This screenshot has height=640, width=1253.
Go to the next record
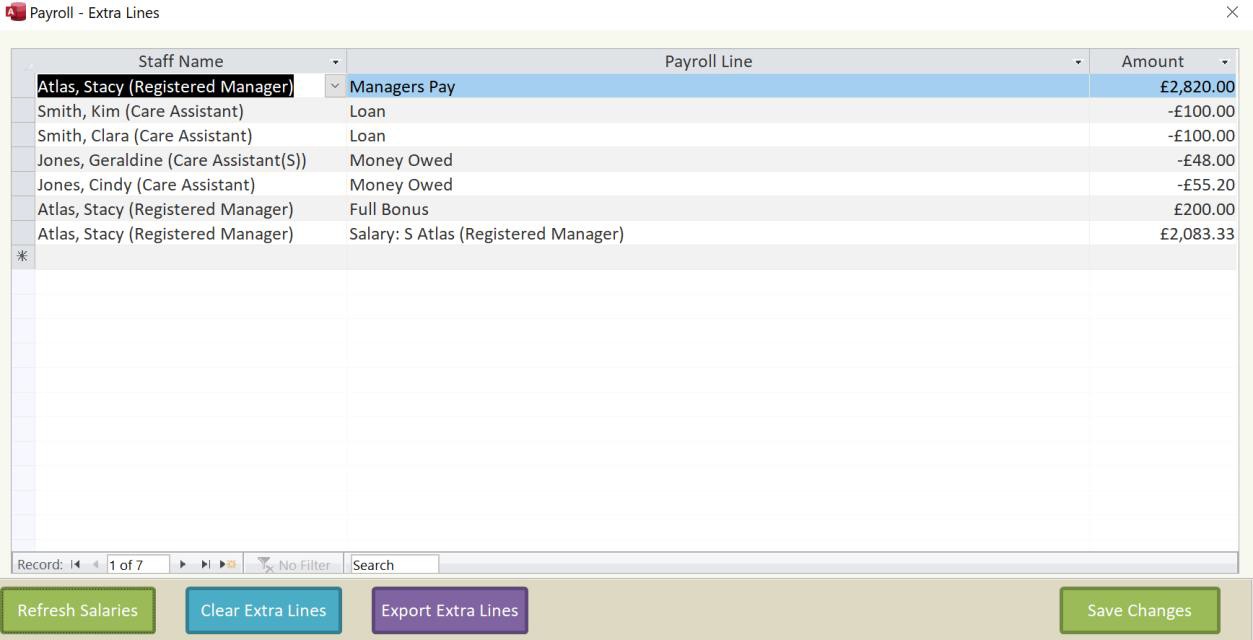click(x=183, y=565)
